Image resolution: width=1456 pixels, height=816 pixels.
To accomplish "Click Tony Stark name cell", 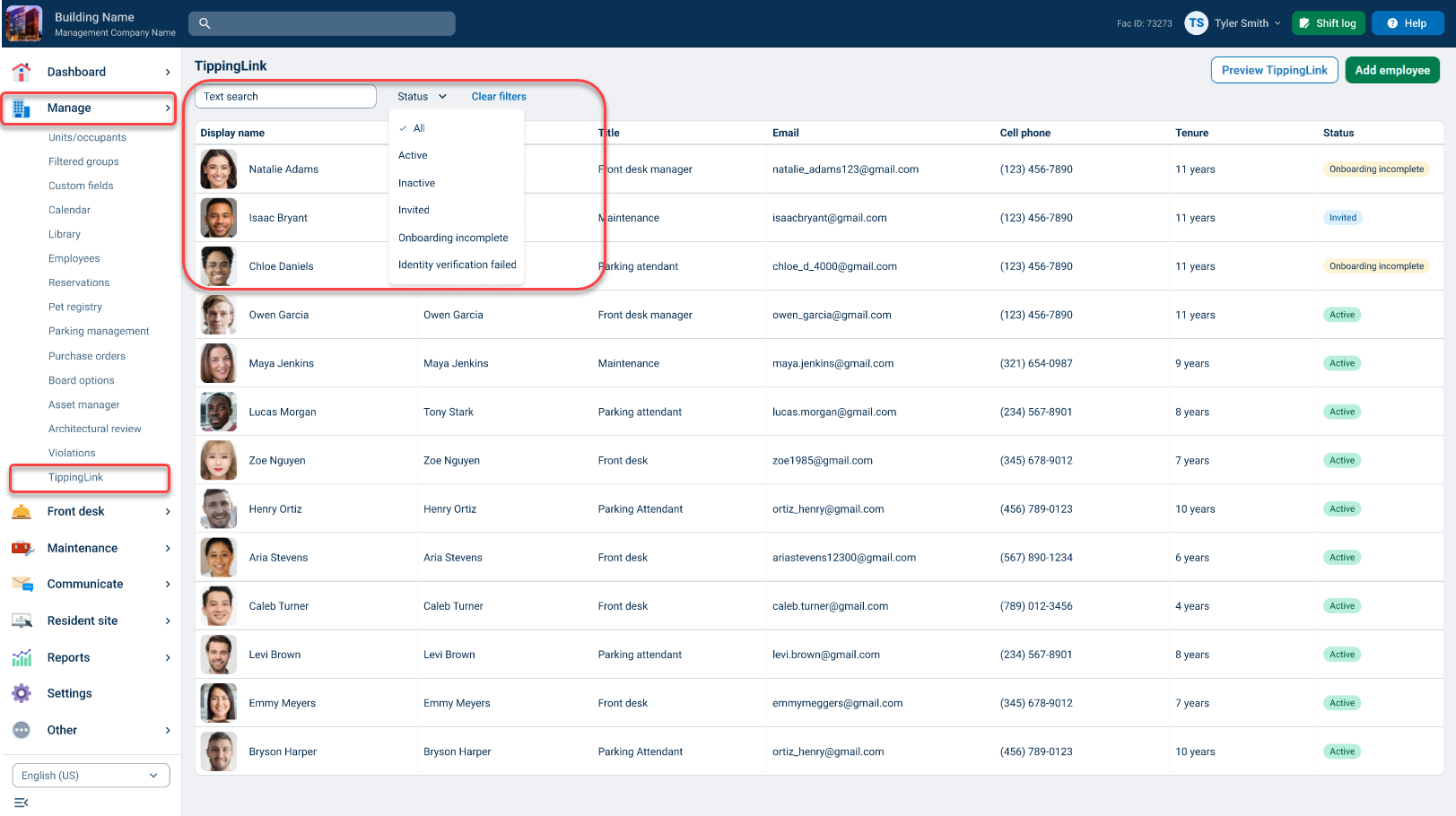I will 449,412.
